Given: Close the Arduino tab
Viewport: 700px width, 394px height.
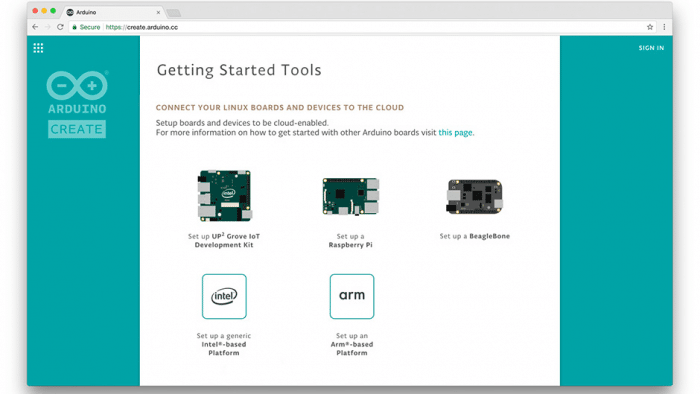Looking at the screenshot, I should coord(158,12).
